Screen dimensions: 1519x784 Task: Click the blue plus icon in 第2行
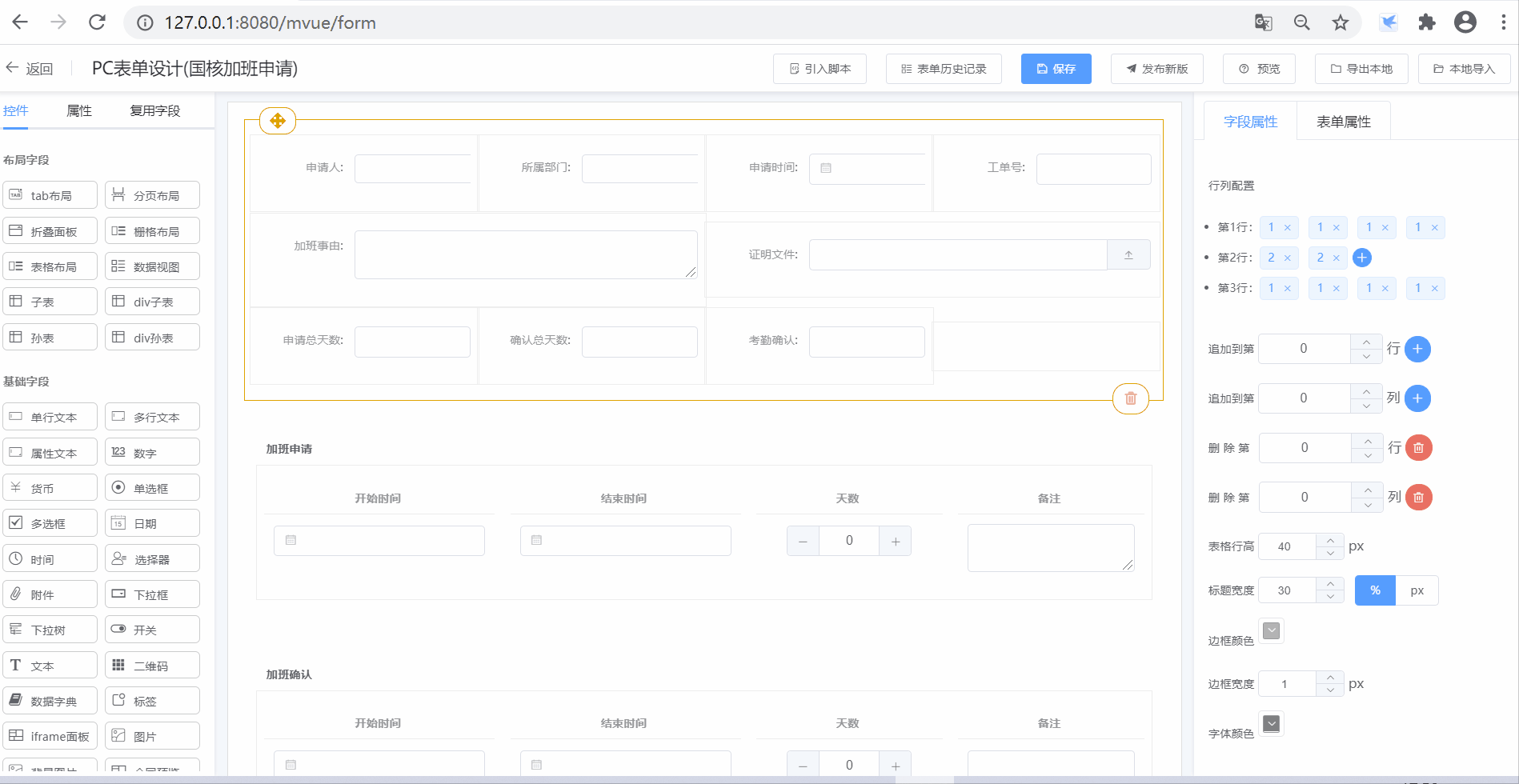coord(1361,258)
